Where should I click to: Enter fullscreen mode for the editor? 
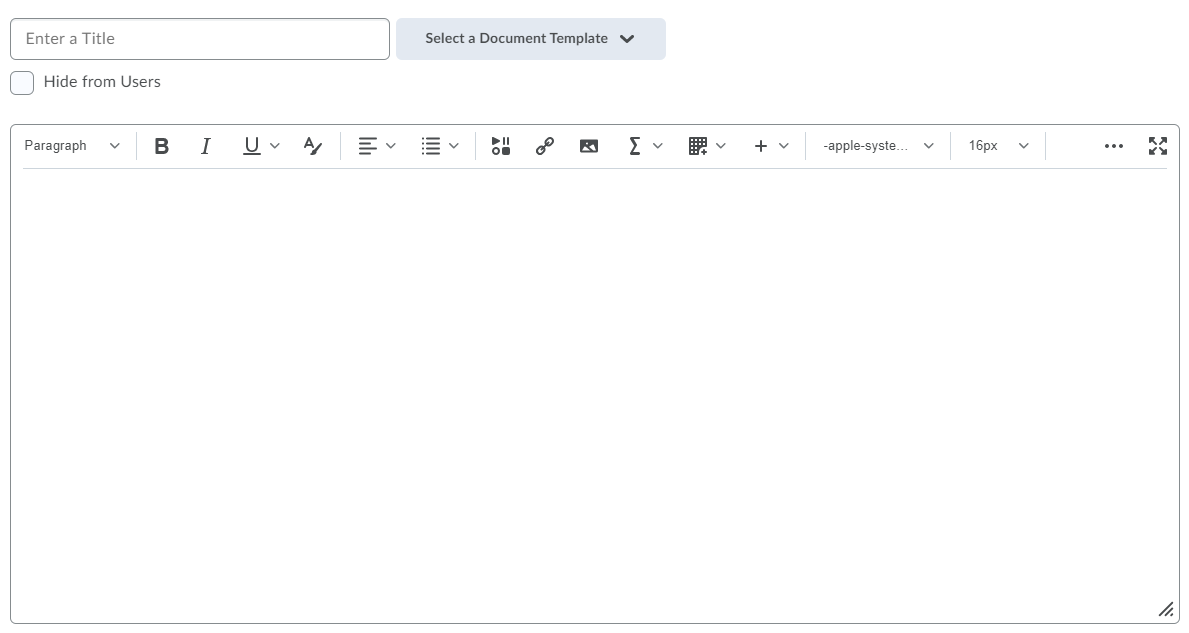pos(1158,146)
